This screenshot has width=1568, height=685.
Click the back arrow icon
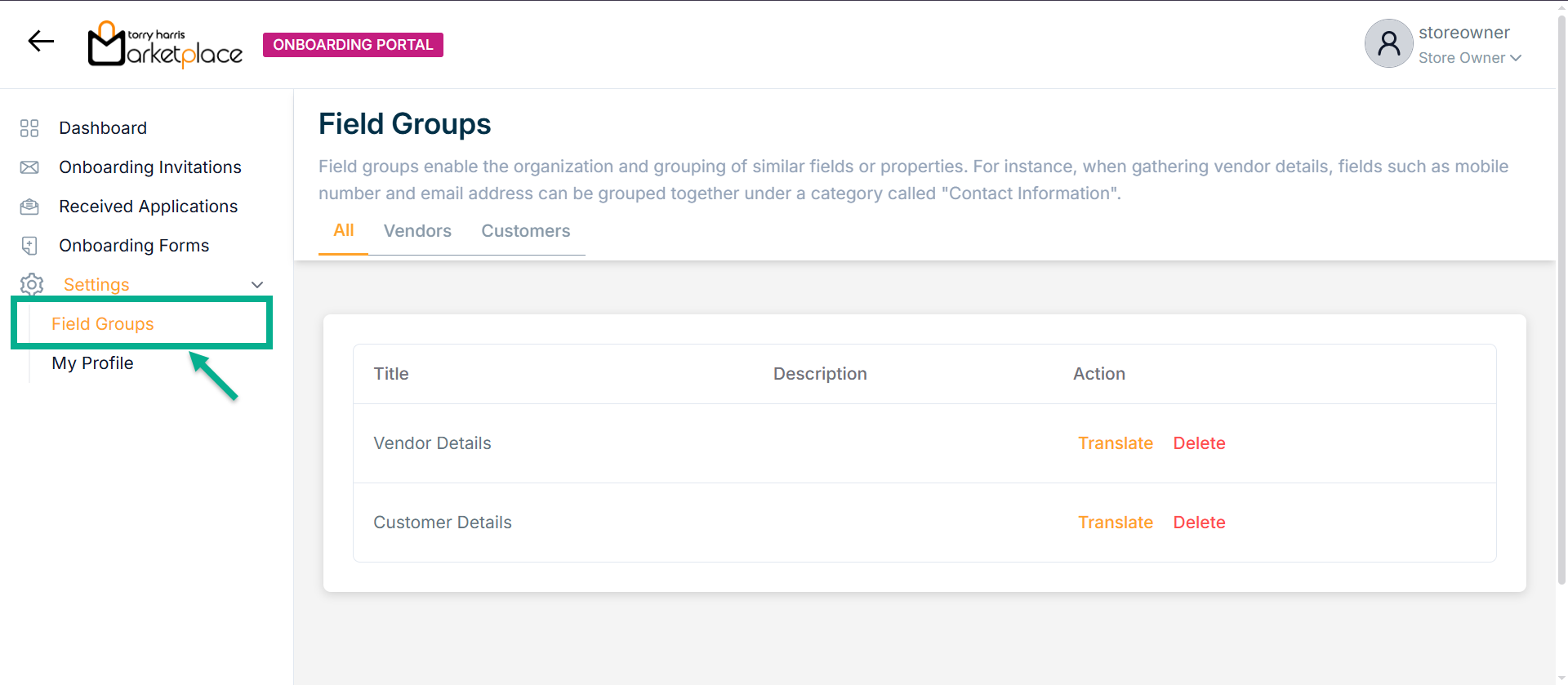coord(41,41)
